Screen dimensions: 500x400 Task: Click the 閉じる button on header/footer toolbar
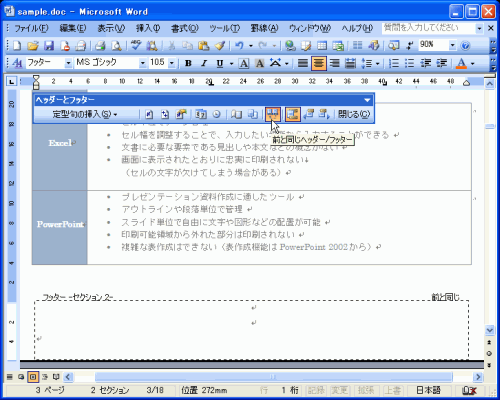coord(354,114)
